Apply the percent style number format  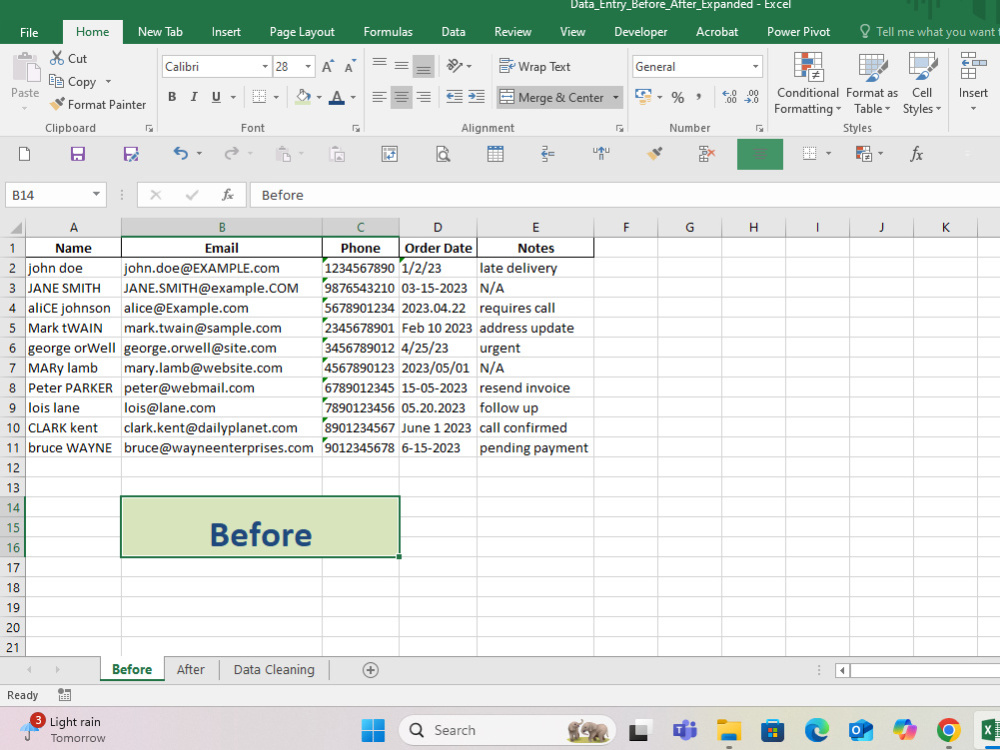pyautogui.click(x=678, y=98)
